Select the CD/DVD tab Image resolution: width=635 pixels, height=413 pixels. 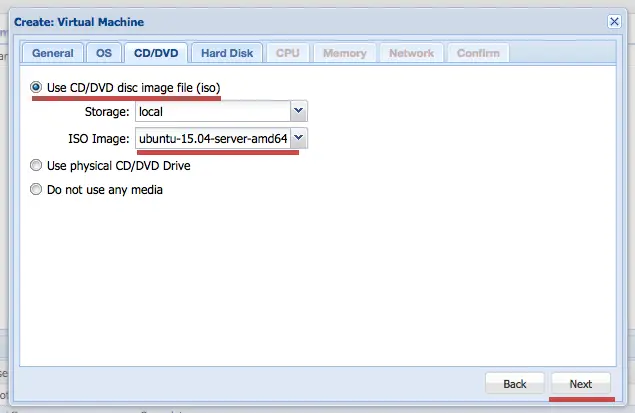click(x=156, y=53)
